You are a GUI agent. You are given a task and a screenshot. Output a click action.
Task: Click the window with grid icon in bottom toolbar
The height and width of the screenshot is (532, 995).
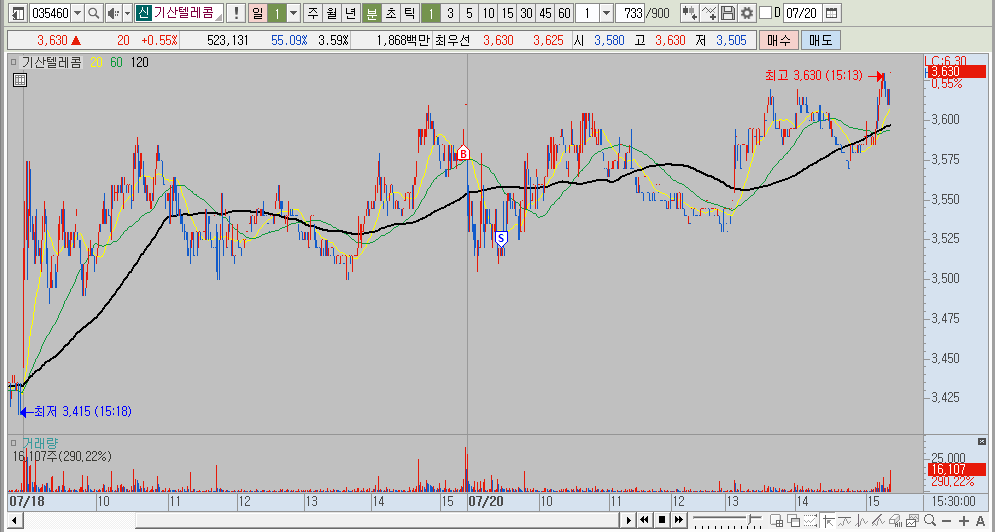tap(777, 521)
